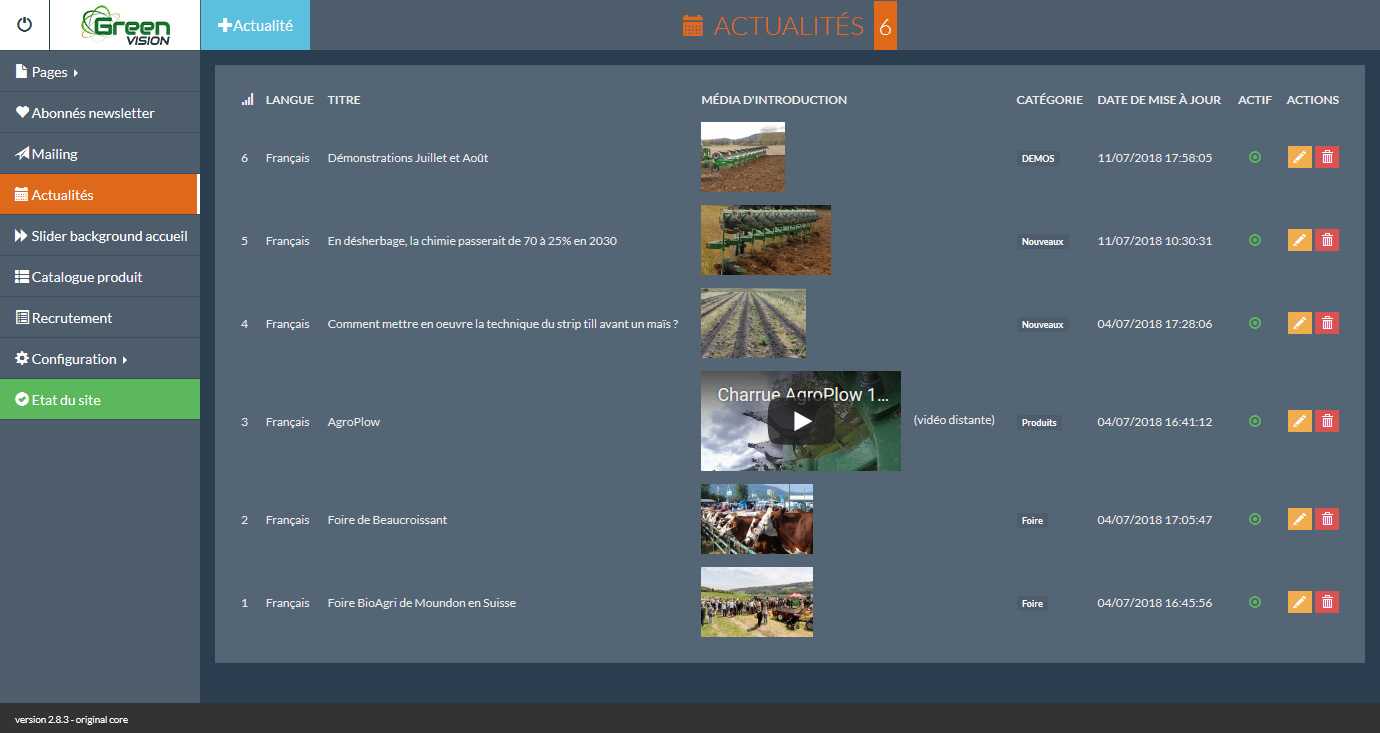Screen dimensions: 1380x733
Task: Edit the Foire de Beaucroissant article
Action: click(x=1299, y=519)
